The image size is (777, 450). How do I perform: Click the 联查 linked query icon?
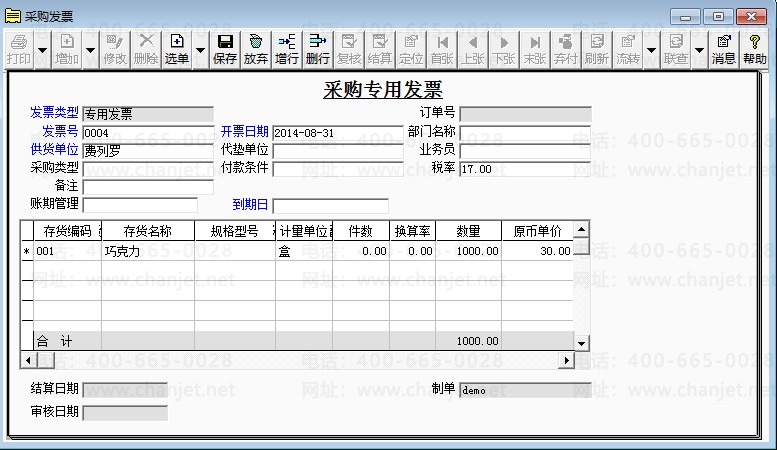676,50
